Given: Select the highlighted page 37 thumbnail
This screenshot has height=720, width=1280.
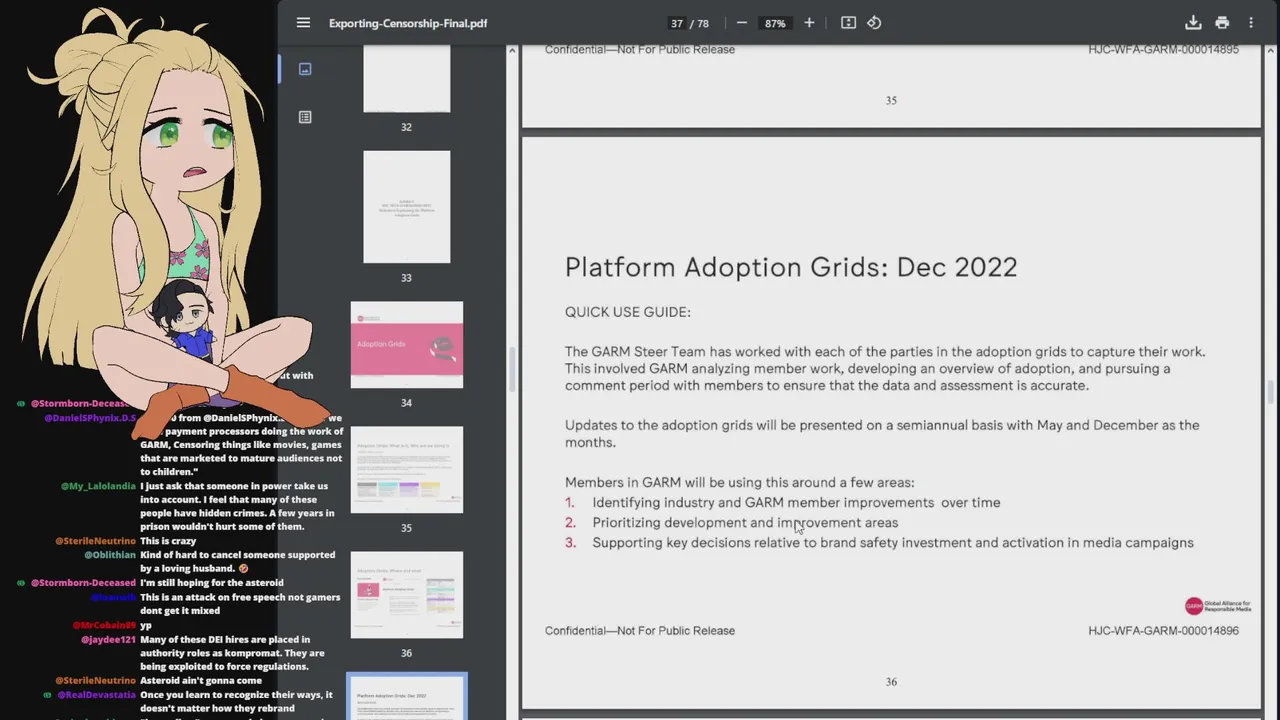Looking at the screenshot, I should (x=406, y=698).
